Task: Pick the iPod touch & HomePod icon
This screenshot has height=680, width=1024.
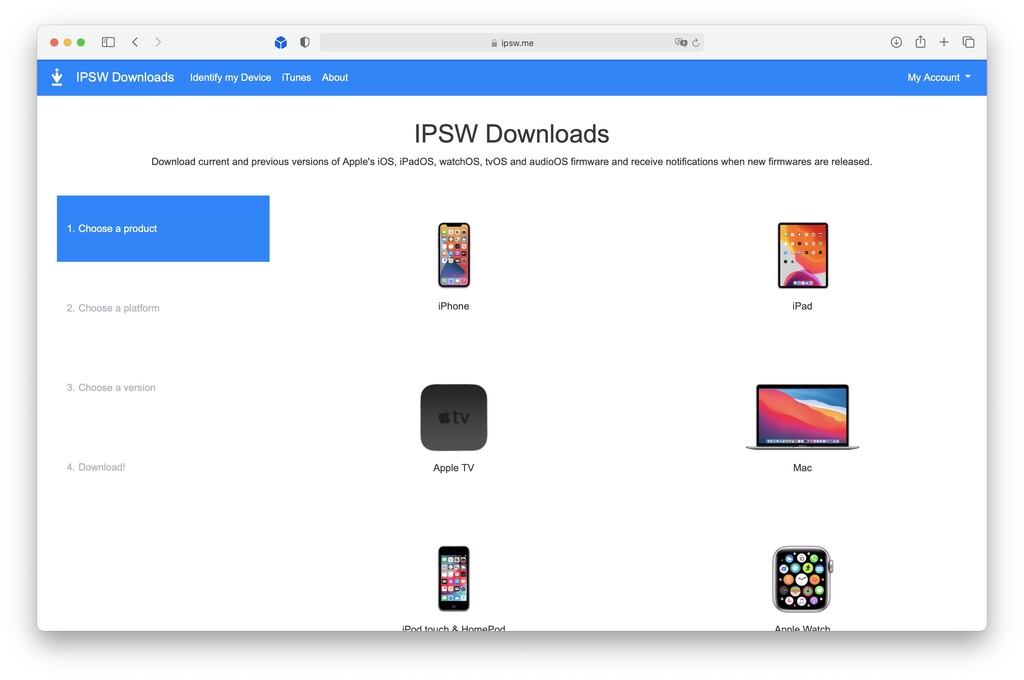Action: (454, 577)
